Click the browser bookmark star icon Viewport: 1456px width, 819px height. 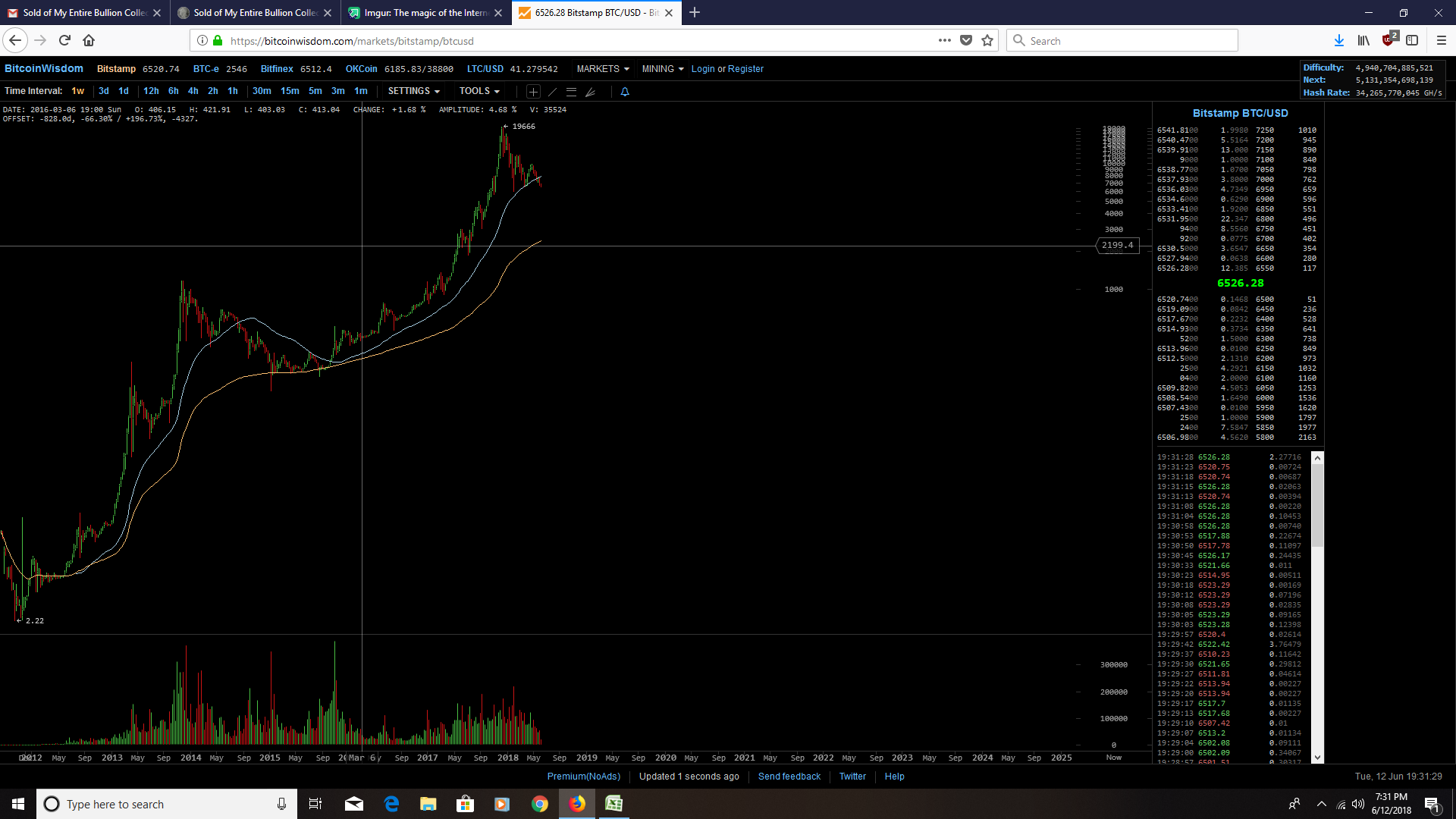click(x=987, y=41)
